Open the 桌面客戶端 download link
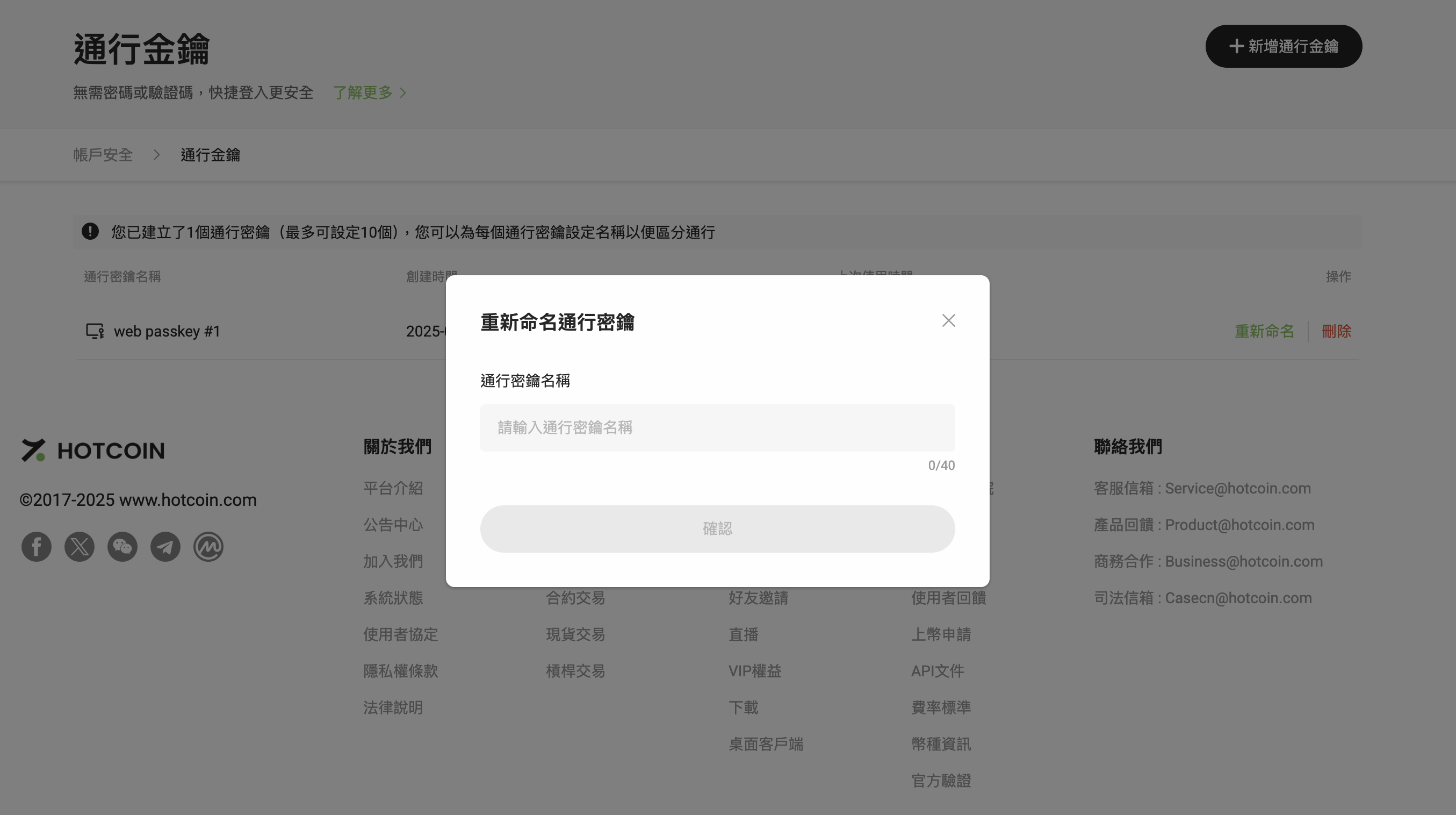The image size is (1456, 815). point(765,744)
